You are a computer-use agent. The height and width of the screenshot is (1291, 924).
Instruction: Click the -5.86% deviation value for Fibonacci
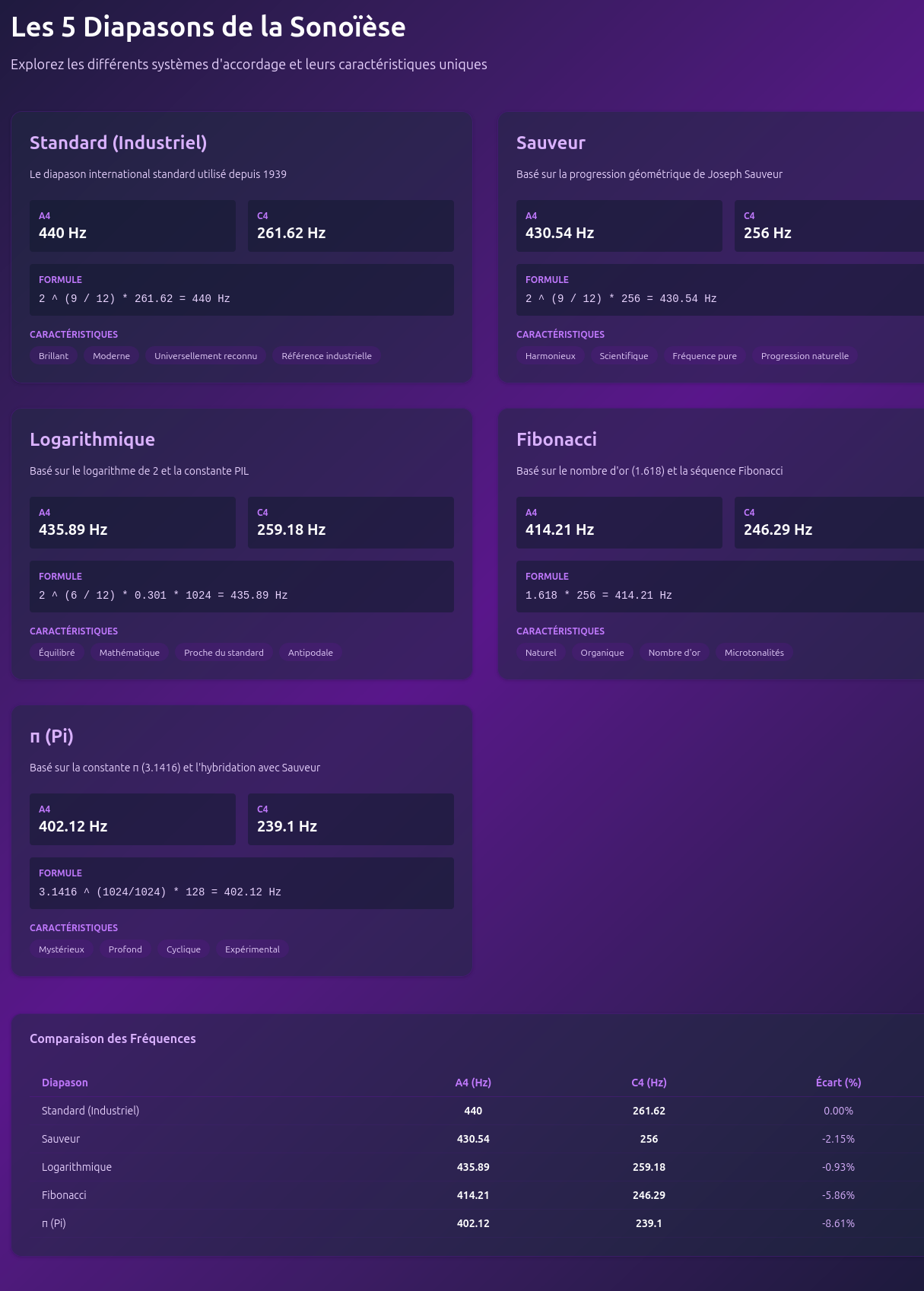(x=838, y=1195)
